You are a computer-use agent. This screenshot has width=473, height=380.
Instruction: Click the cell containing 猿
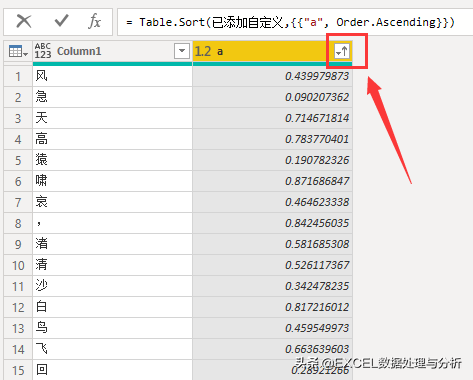[x=112, y=160]
